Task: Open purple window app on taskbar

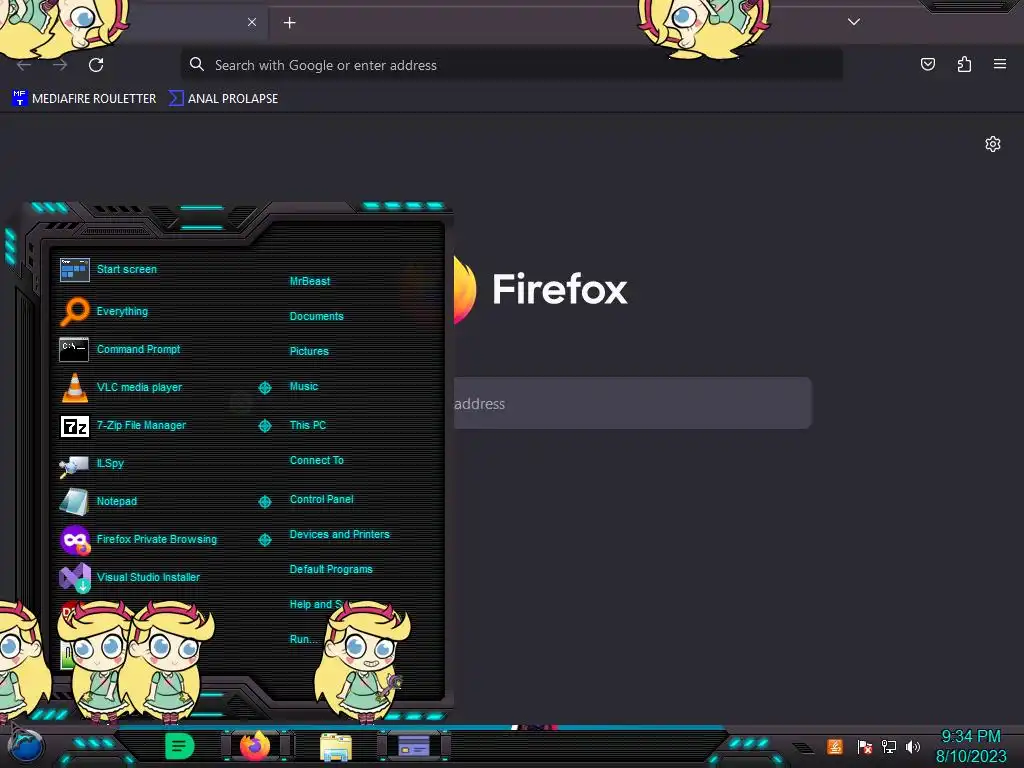Action: coord(414,746)
